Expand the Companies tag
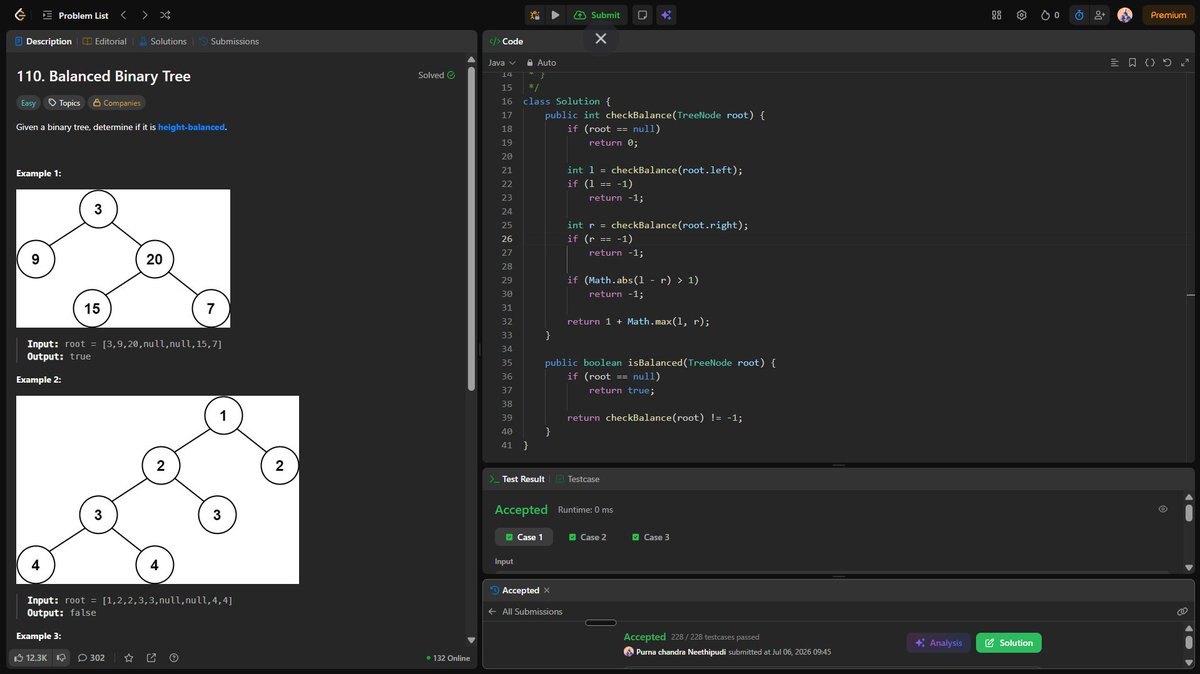This screenshot has height=674, width=1200. (x=116, y=103)
